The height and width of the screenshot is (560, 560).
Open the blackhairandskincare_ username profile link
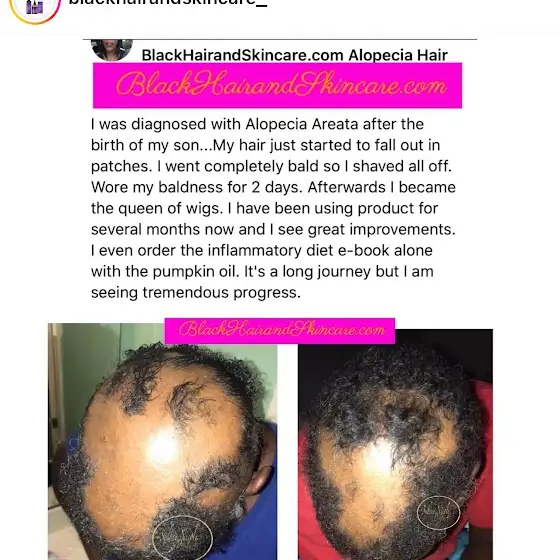point(168,3)
